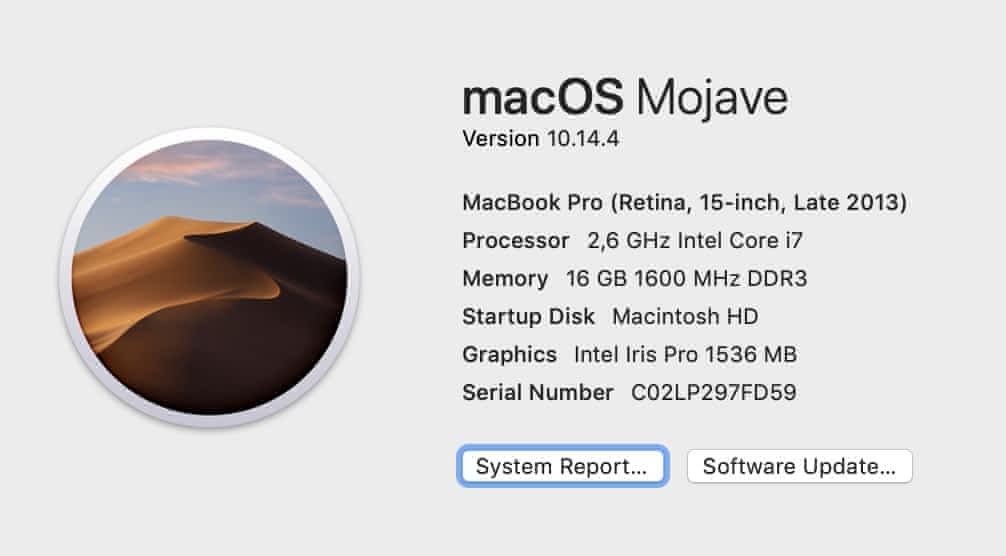The height and width of the screenshot is (556, 1006).
Task: Select the 2,6 GHz Intel Core i7 value
Action: point(695,241)
